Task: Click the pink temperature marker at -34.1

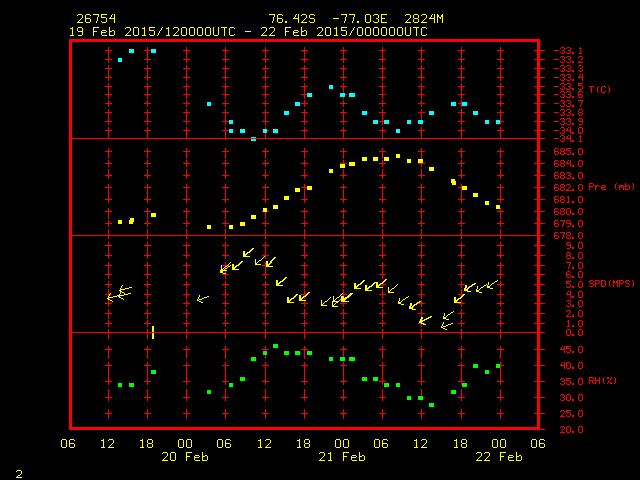Action: pyautogui.click(x=253, y=139)
